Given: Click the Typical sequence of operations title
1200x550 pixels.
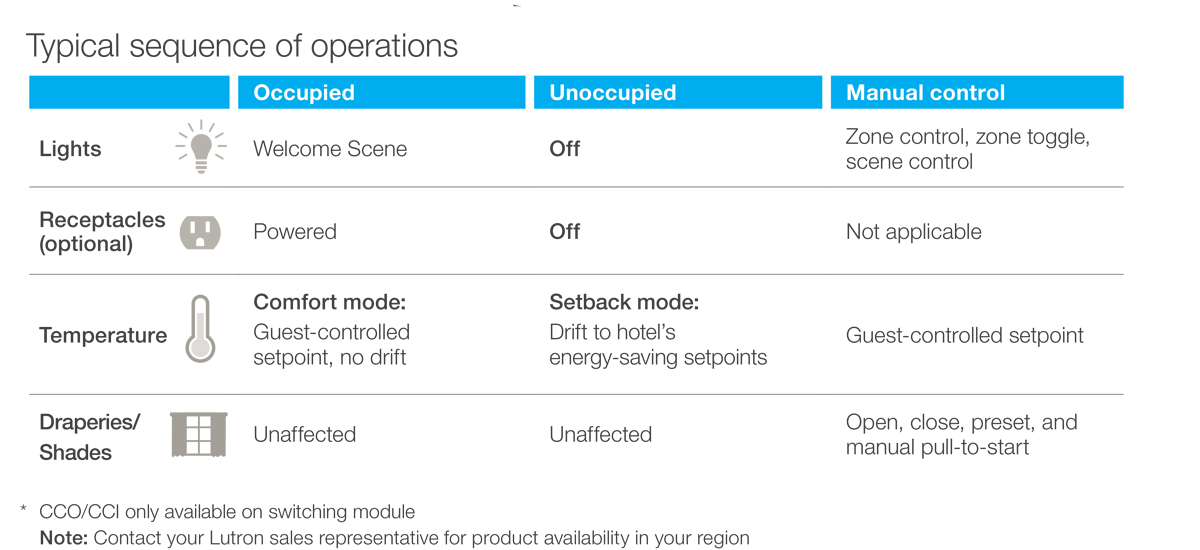Looking at the screenshot, I should tap(242, 46).
